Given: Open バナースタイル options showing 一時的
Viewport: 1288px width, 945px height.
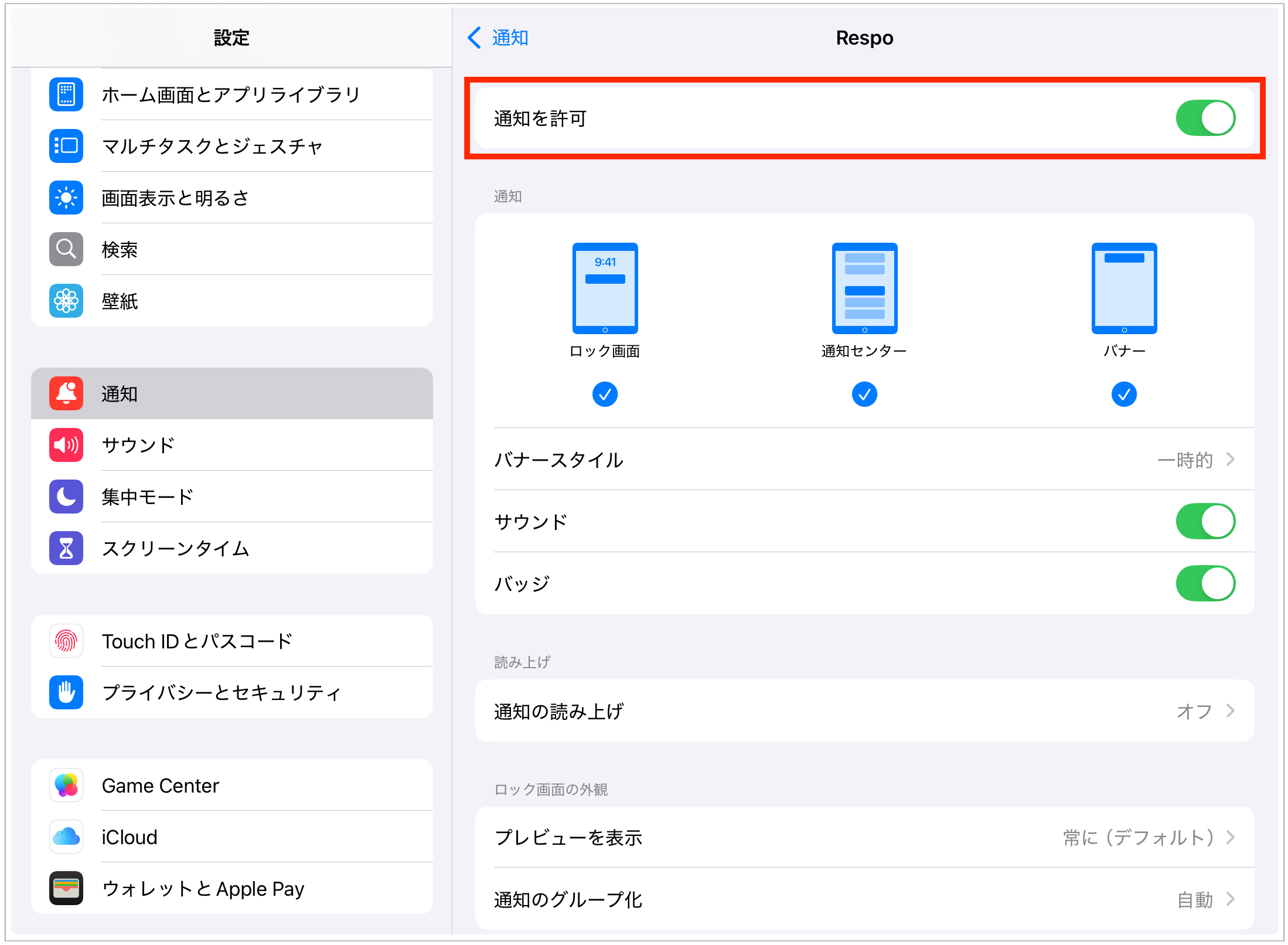Looking at the screenshot, I should pos(864,460).
